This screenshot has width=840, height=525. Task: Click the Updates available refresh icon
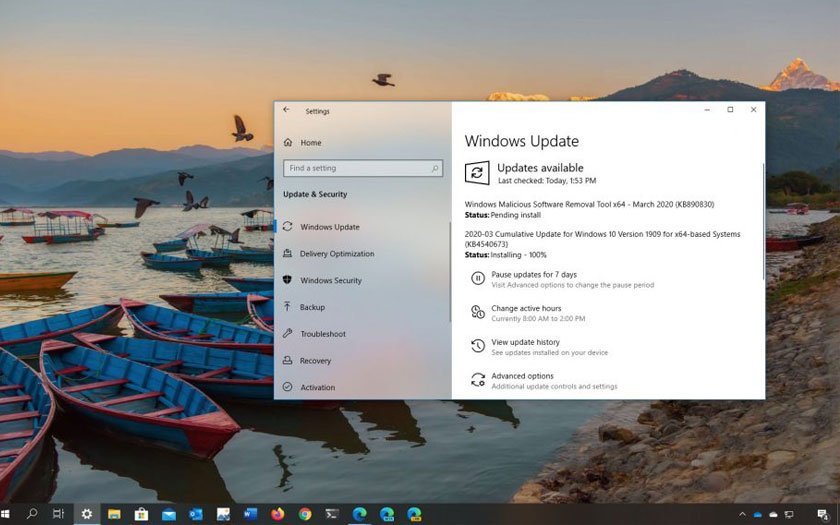[477, 172]
